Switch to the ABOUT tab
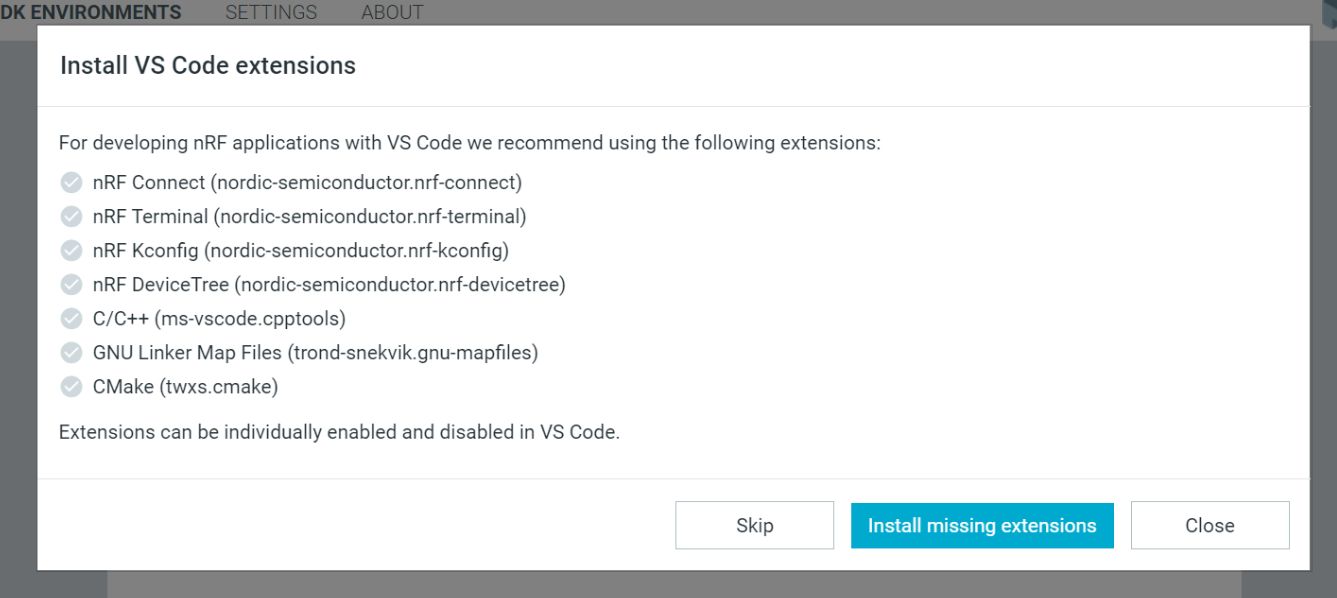Screen dimensions: 1337x598 click(392, 13)
